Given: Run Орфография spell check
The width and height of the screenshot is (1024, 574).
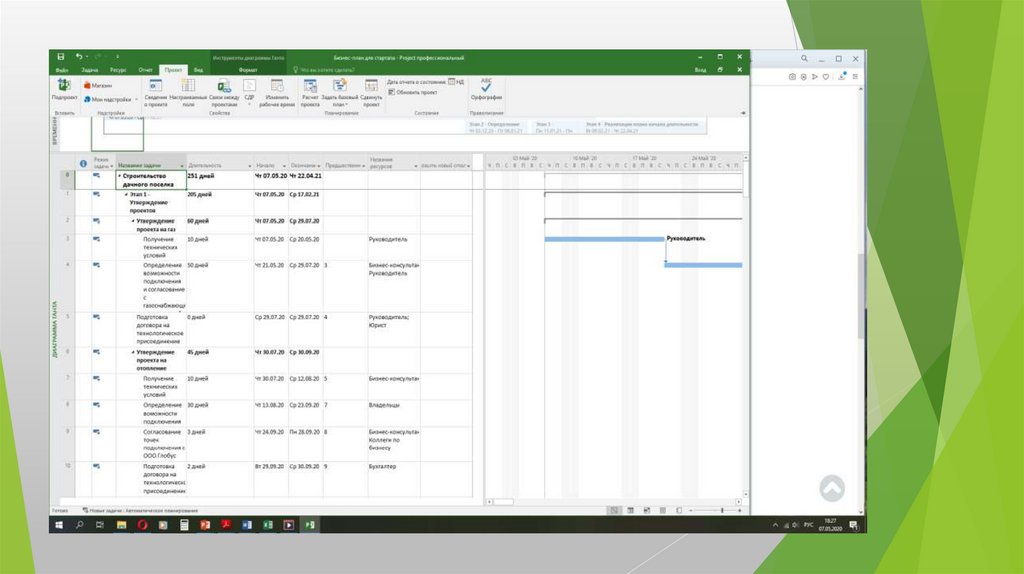Looking at the screenshot, I should coord(486,88).
